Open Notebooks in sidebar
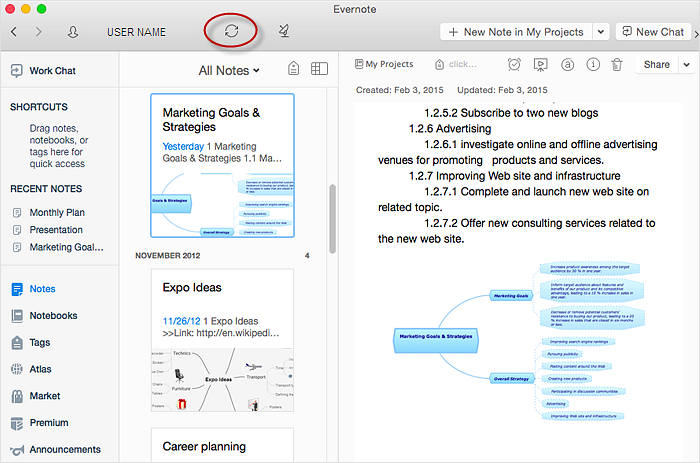 tap(45, 316)
